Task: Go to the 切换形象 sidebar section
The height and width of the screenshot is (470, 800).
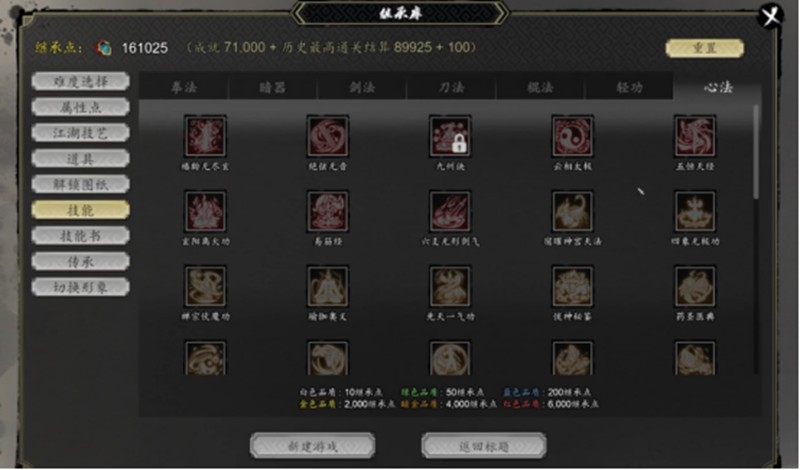Action: coord(81,287)
